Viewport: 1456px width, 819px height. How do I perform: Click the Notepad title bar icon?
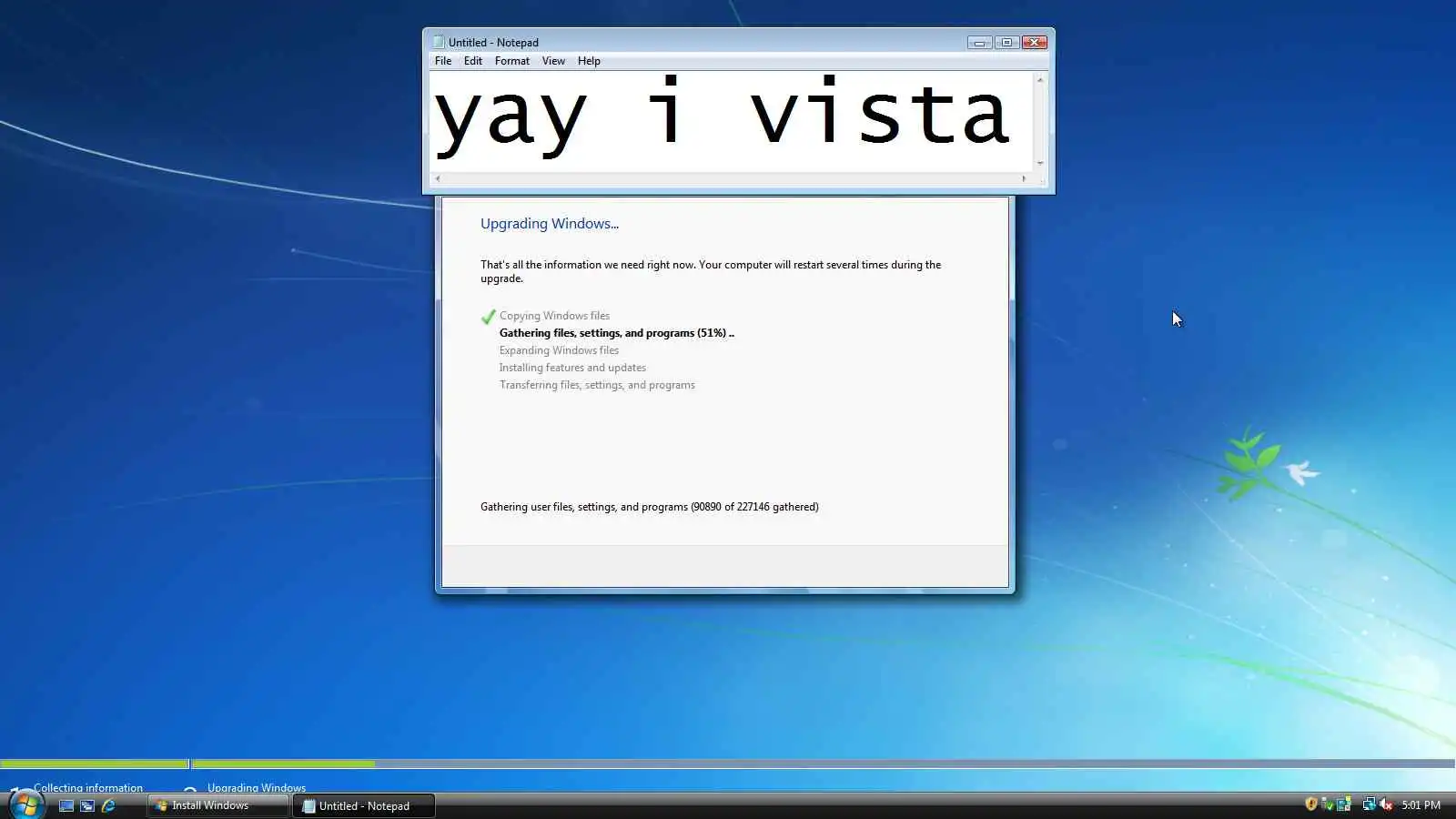pos(439,42)
